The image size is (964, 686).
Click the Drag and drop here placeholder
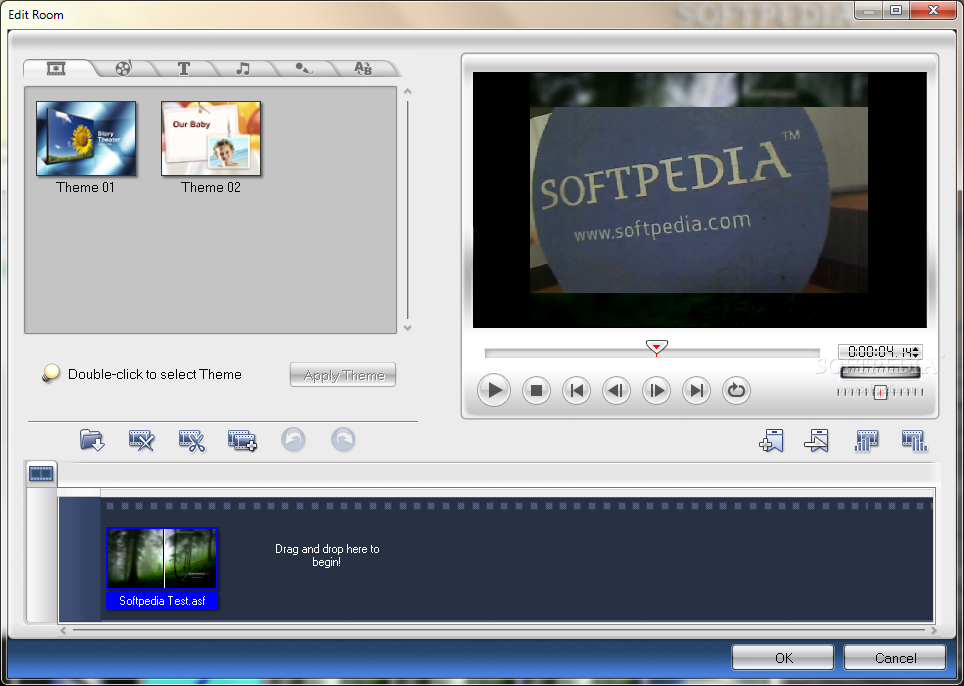coord(326,555)
